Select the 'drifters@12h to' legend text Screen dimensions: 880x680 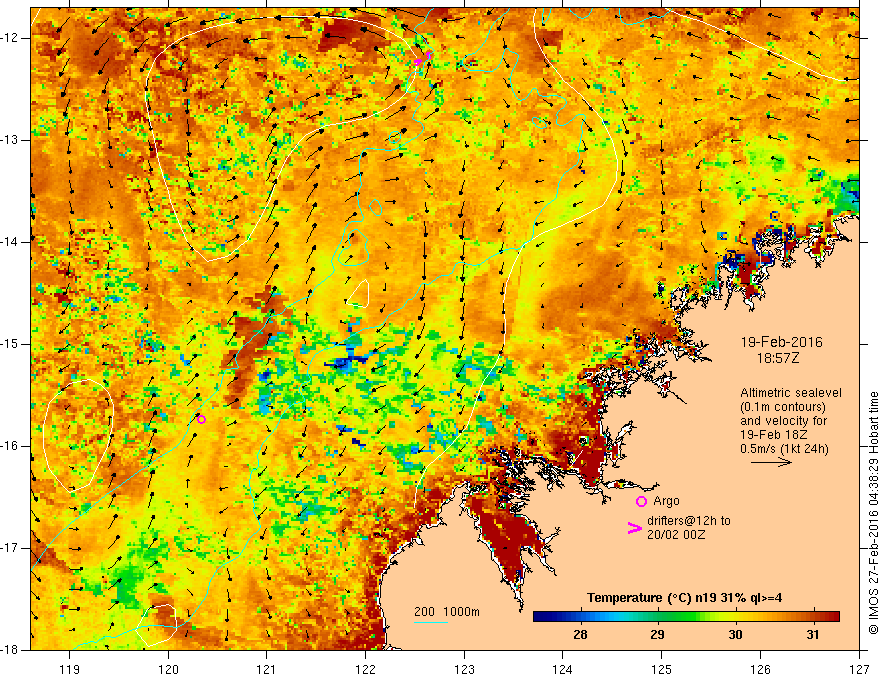(x=689, y=521)
